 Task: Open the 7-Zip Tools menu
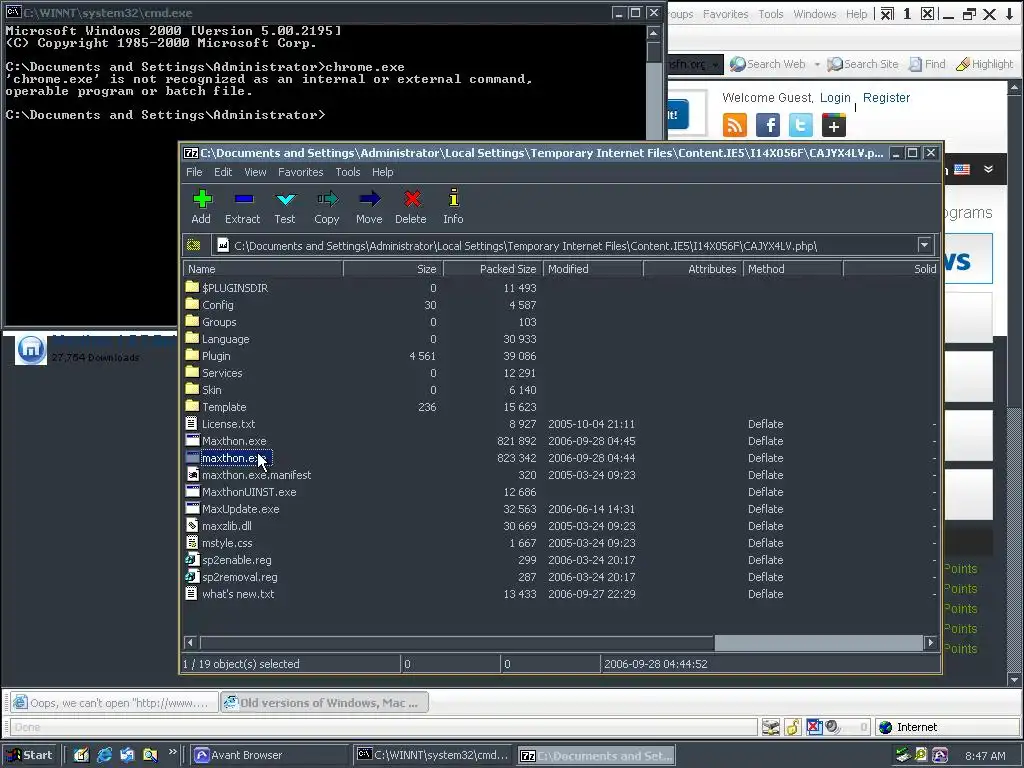click(347, 172)
